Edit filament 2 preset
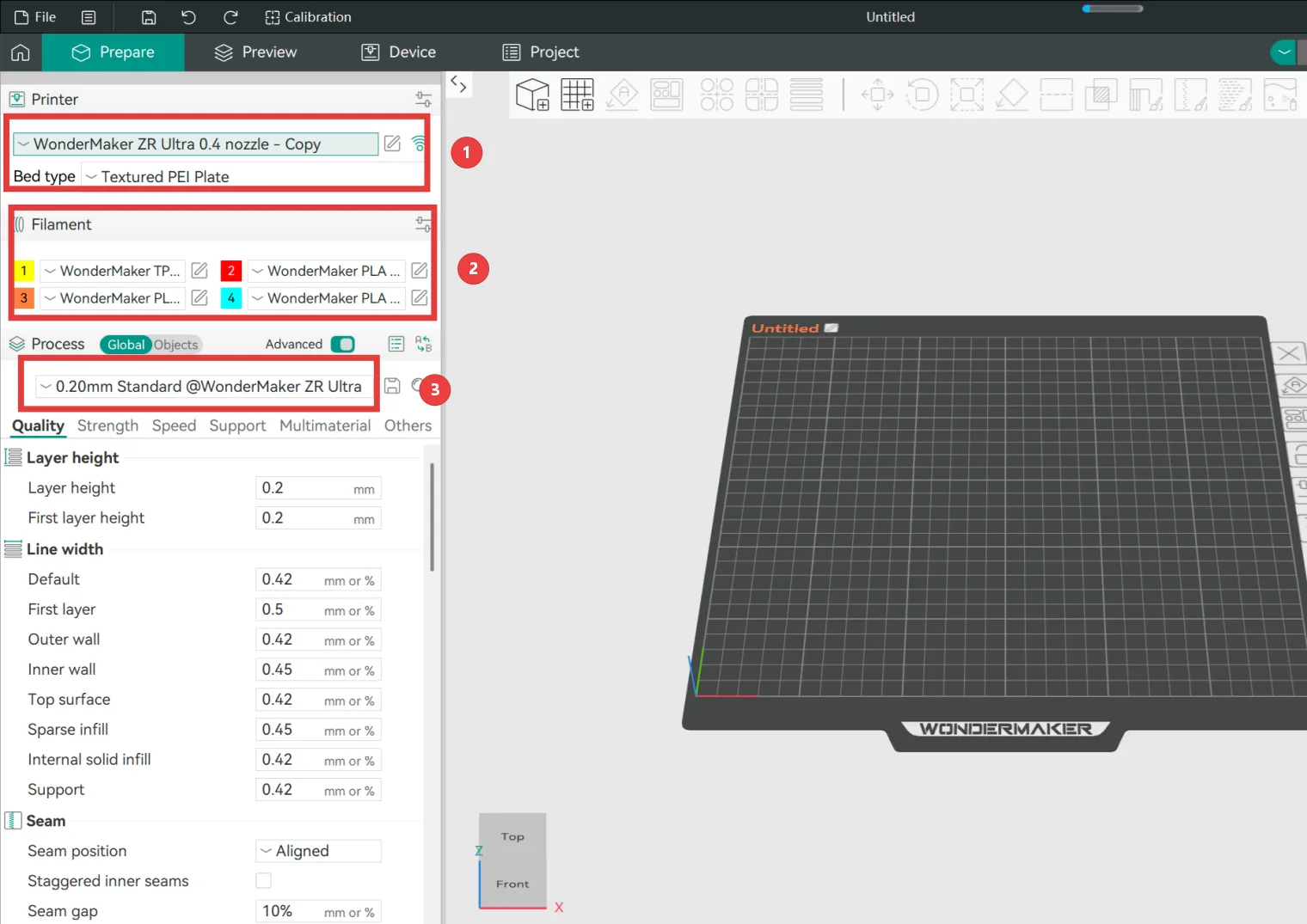 pyautogui.click(x=420, y=271)
